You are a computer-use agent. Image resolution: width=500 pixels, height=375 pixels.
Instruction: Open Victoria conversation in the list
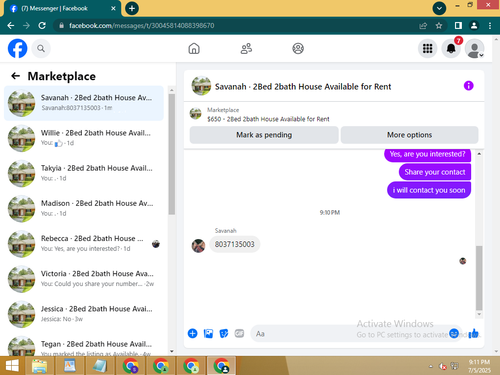coord(84,279)
